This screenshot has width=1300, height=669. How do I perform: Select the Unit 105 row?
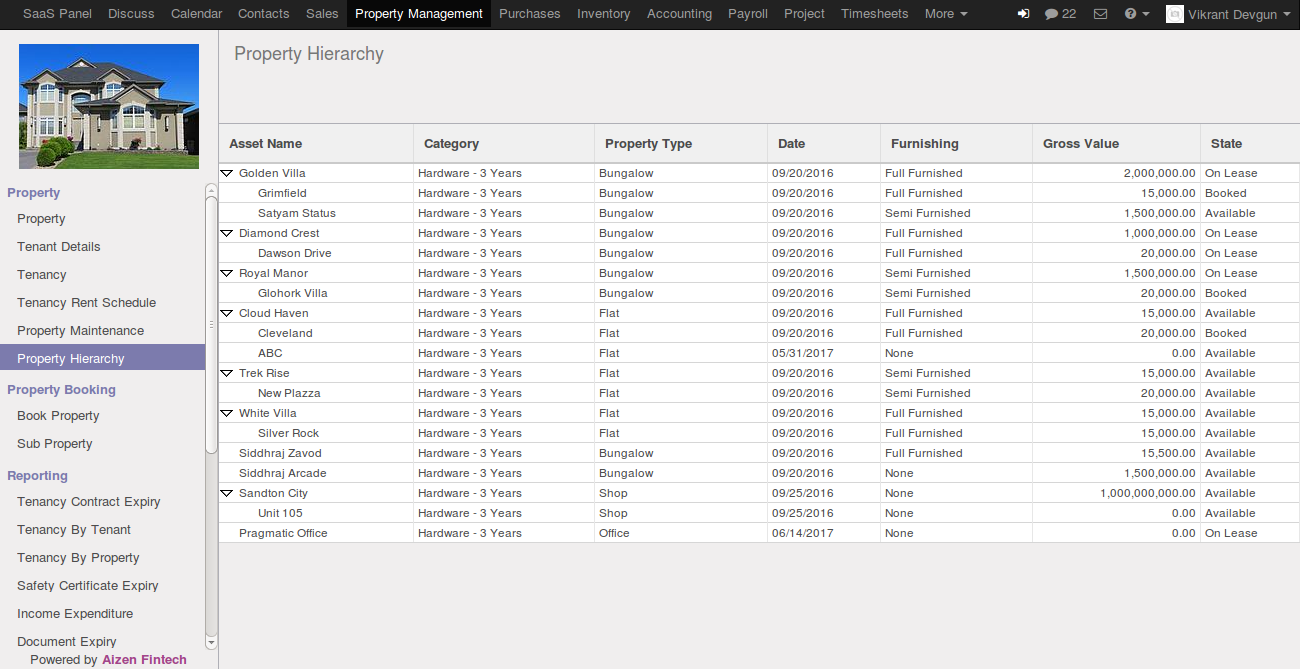(759, 513)
